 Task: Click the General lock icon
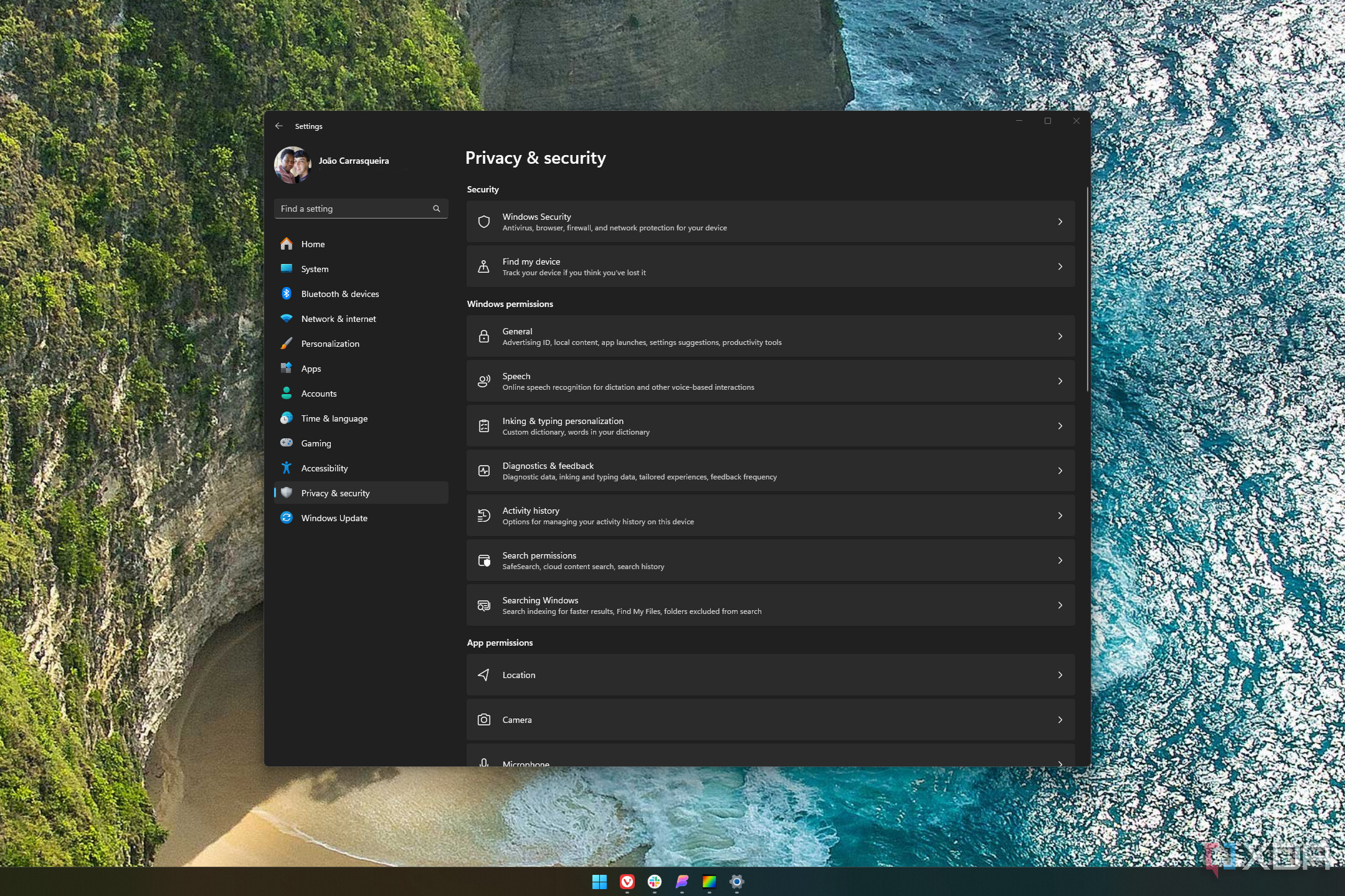point(483,336)
